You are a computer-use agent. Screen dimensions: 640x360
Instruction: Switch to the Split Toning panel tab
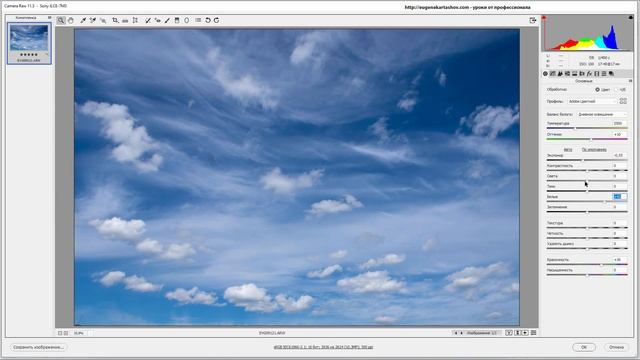[575, 73]
